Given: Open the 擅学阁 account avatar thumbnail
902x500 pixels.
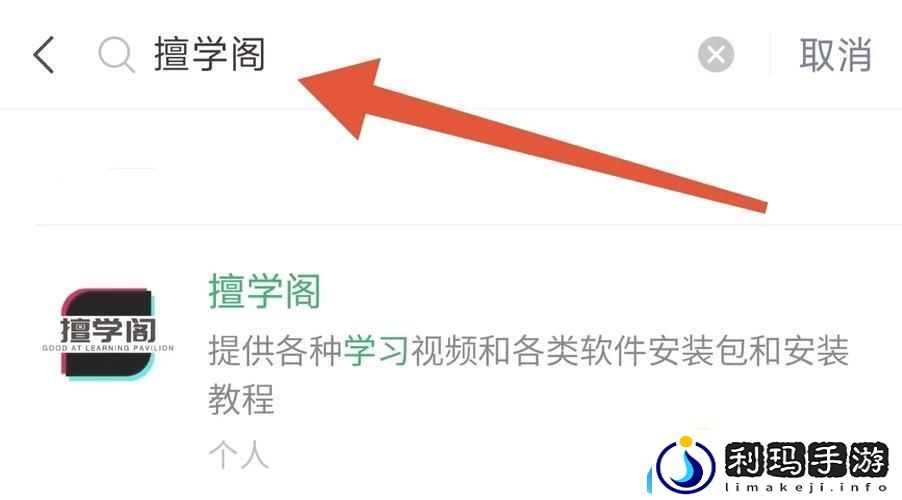Looking at the screenshot, I should point(108,334).
